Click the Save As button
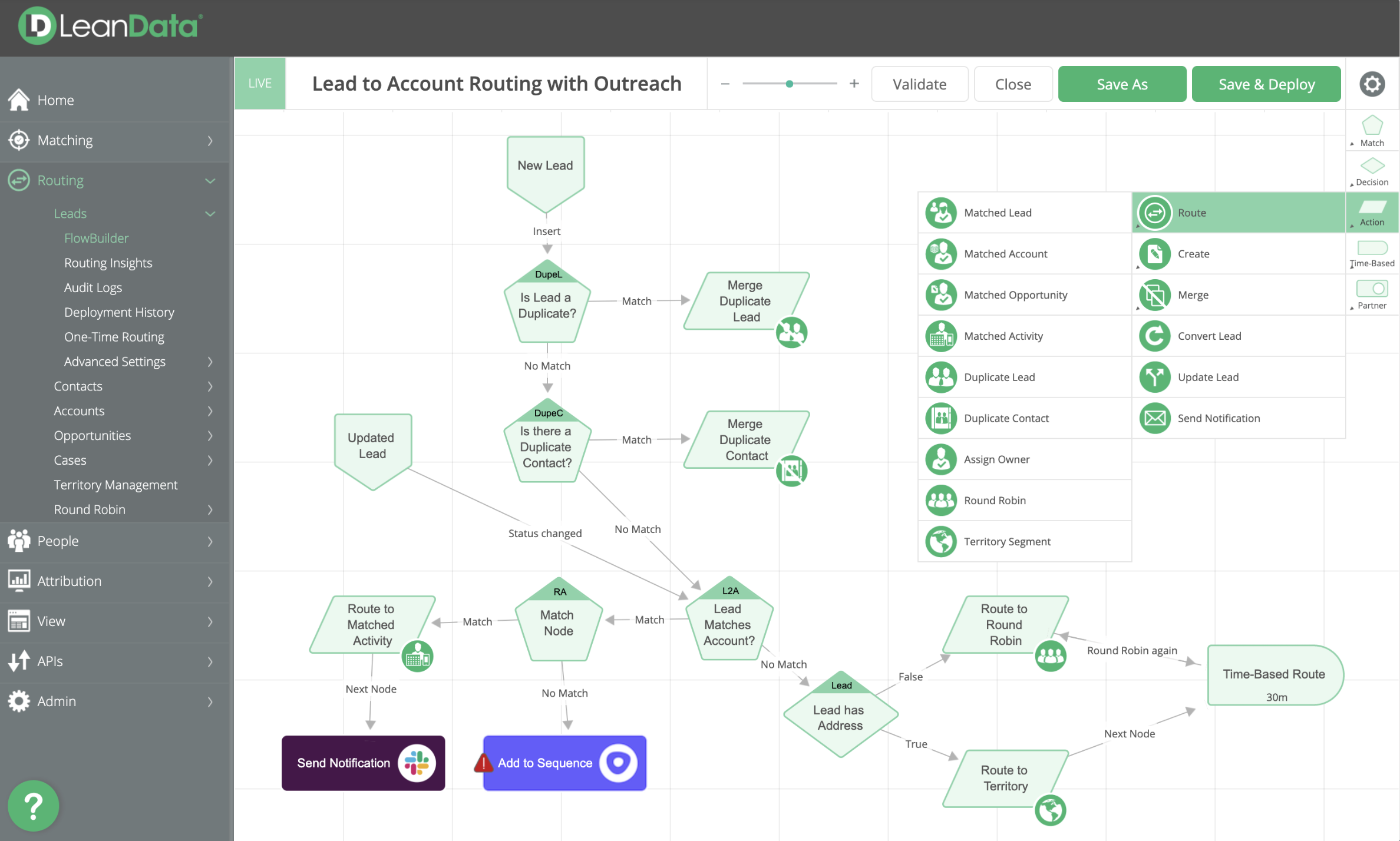This screenshot has height=841, width=1400. coord(1122,84)
